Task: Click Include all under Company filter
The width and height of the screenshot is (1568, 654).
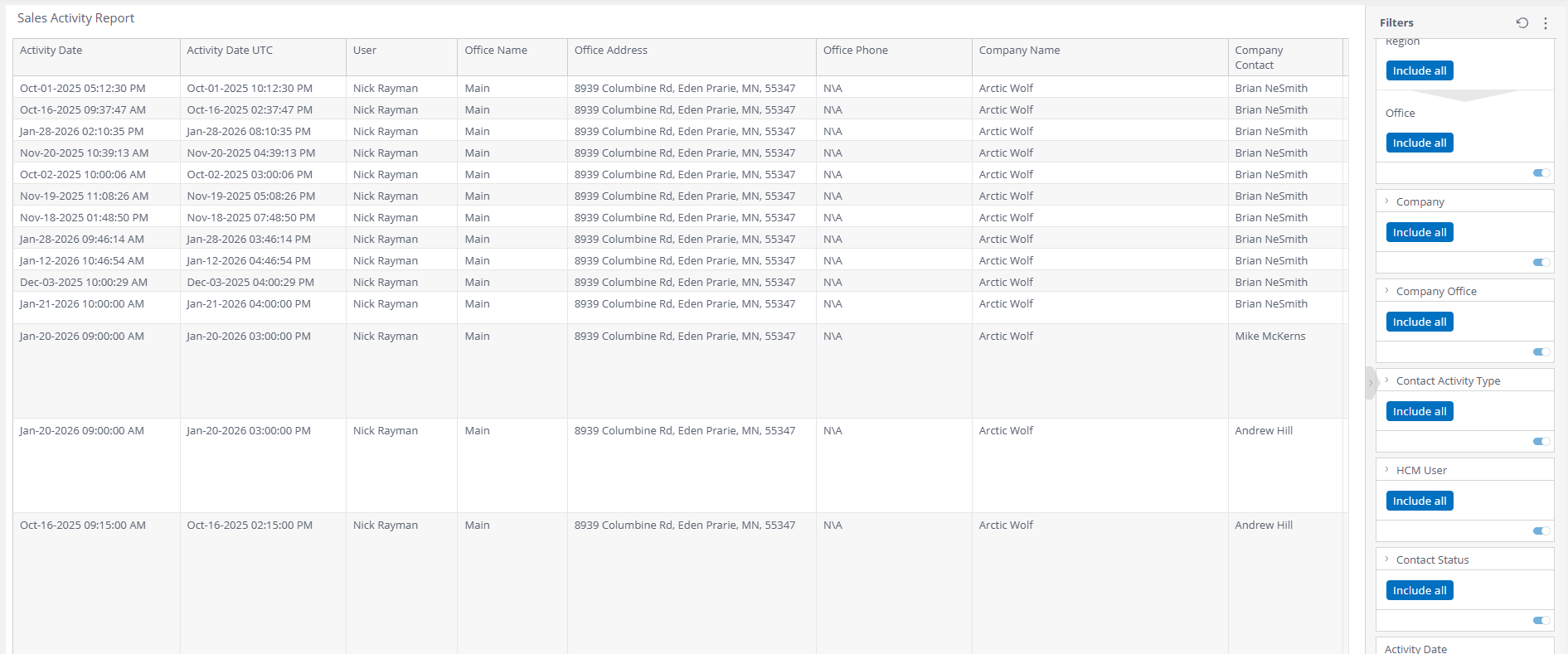Action: point(1420,232)
